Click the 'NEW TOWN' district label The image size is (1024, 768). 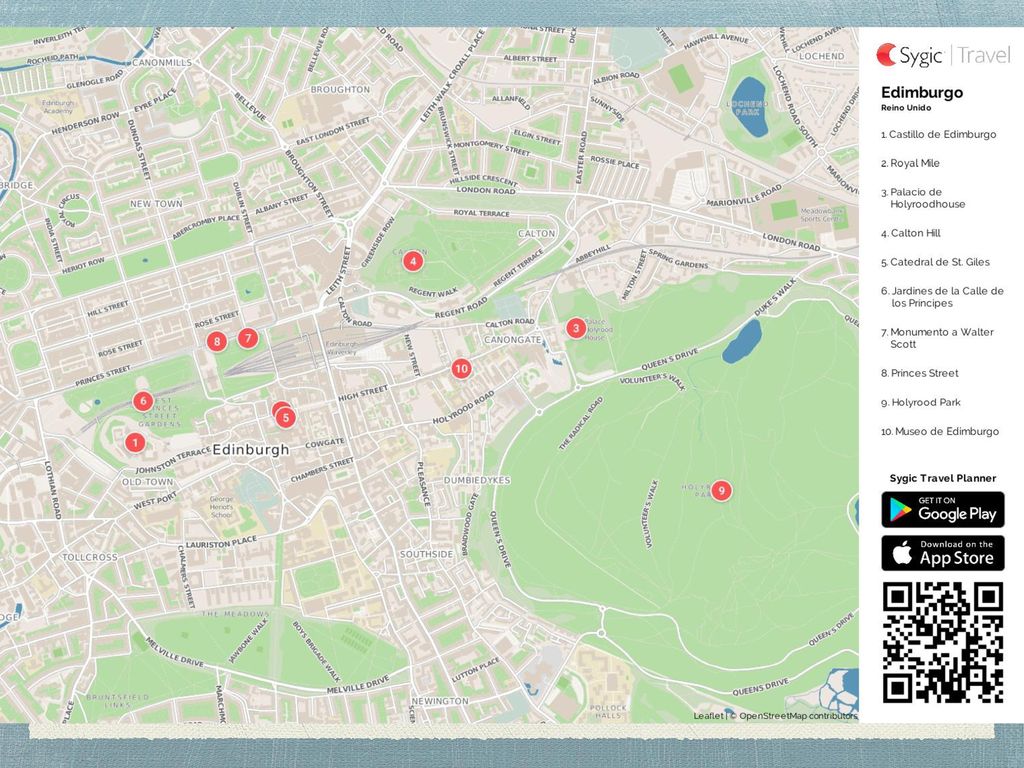[156, 204]
